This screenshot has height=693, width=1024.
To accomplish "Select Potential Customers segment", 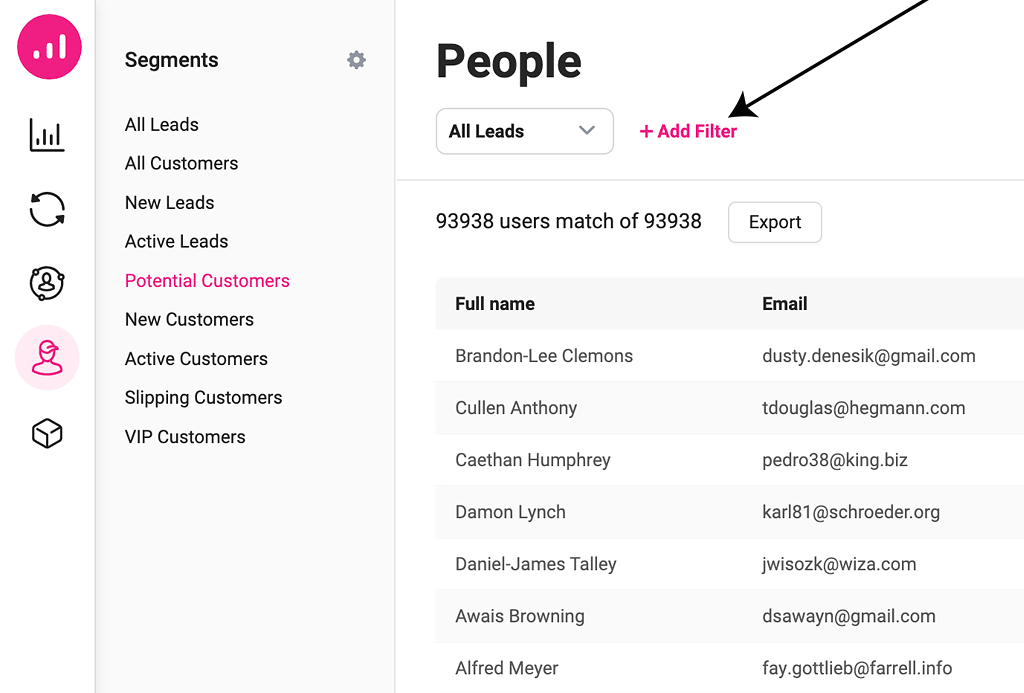I will (x=207, y=281).
